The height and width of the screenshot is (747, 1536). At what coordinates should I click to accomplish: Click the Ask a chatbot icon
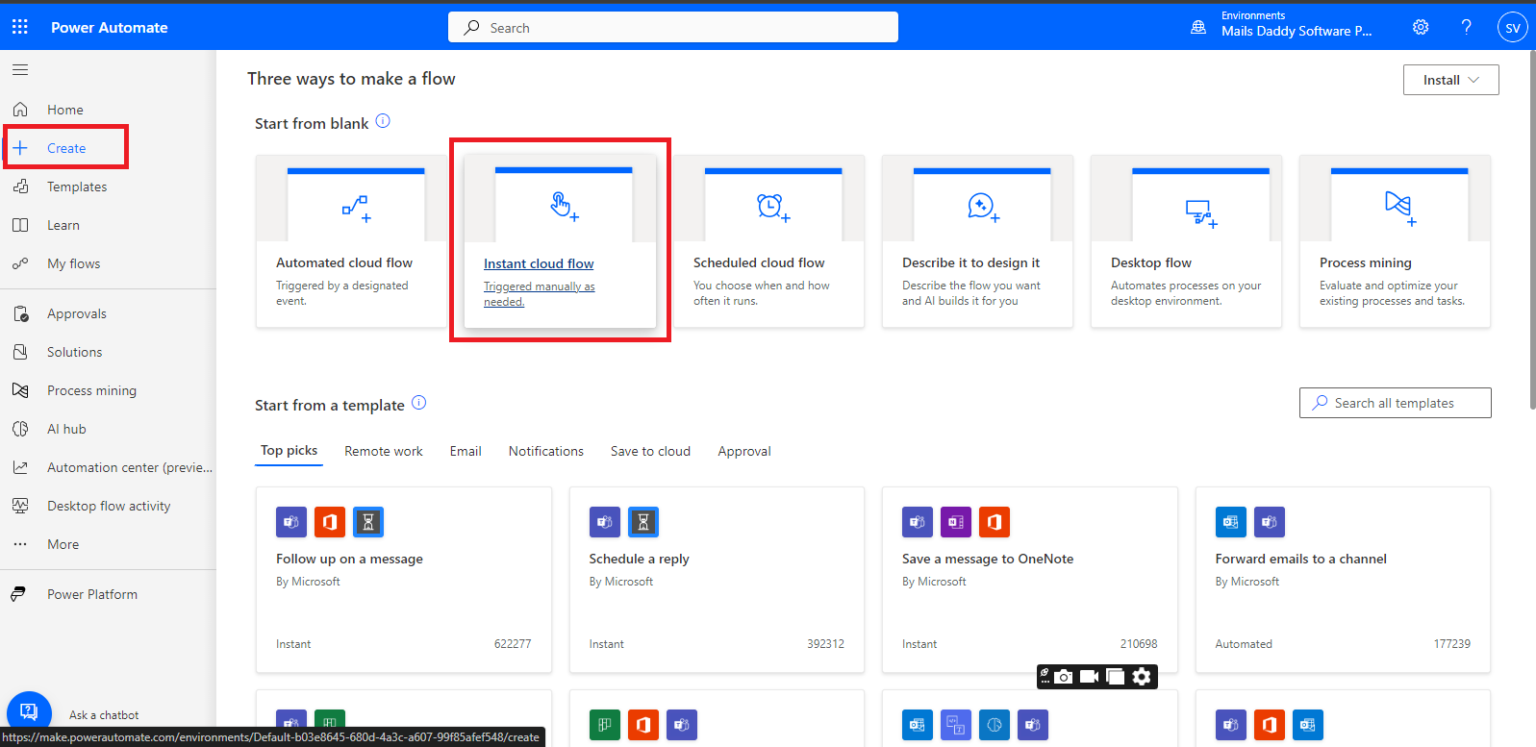(28, 712)
